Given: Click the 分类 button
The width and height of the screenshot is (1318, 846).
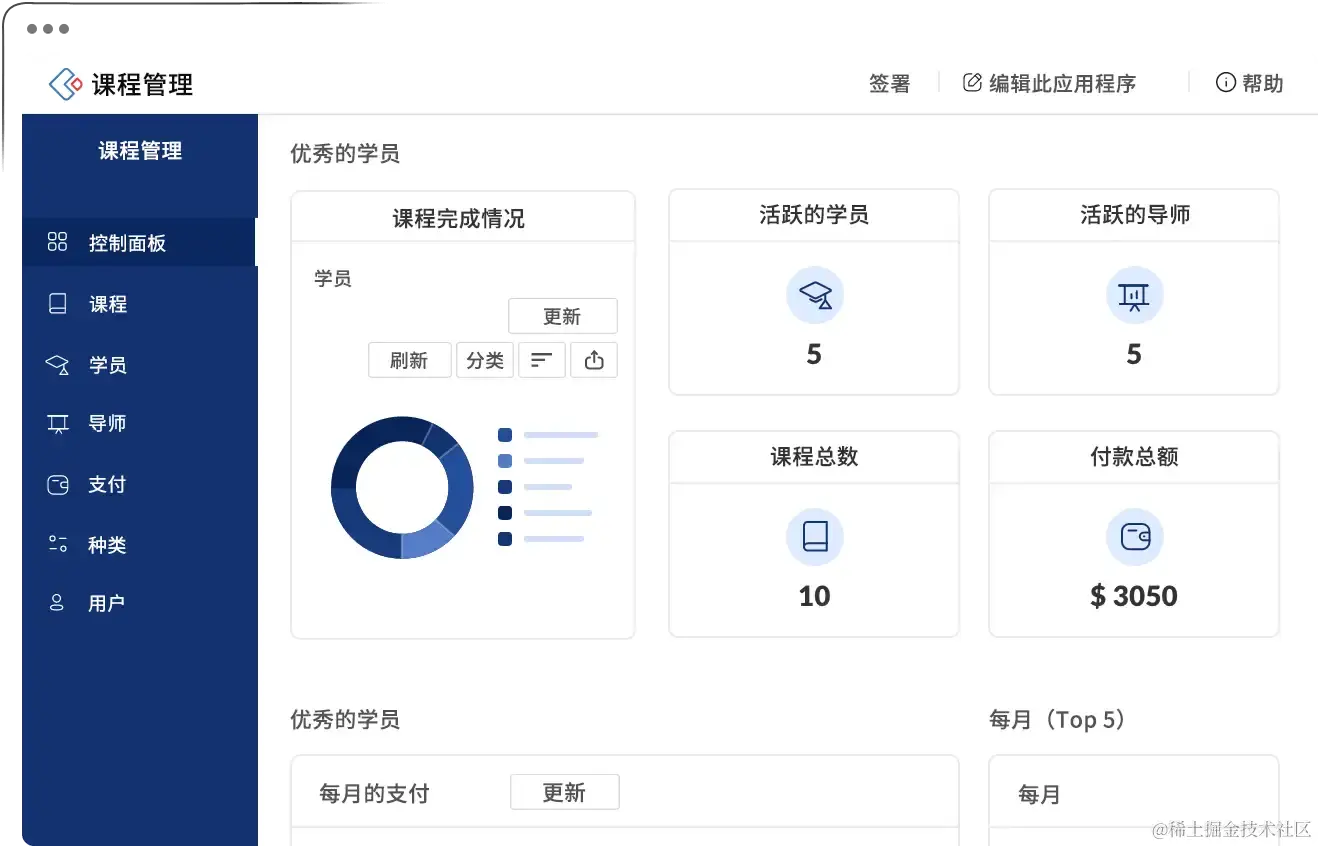Looking at the screenshot, I should coord(485,360).
